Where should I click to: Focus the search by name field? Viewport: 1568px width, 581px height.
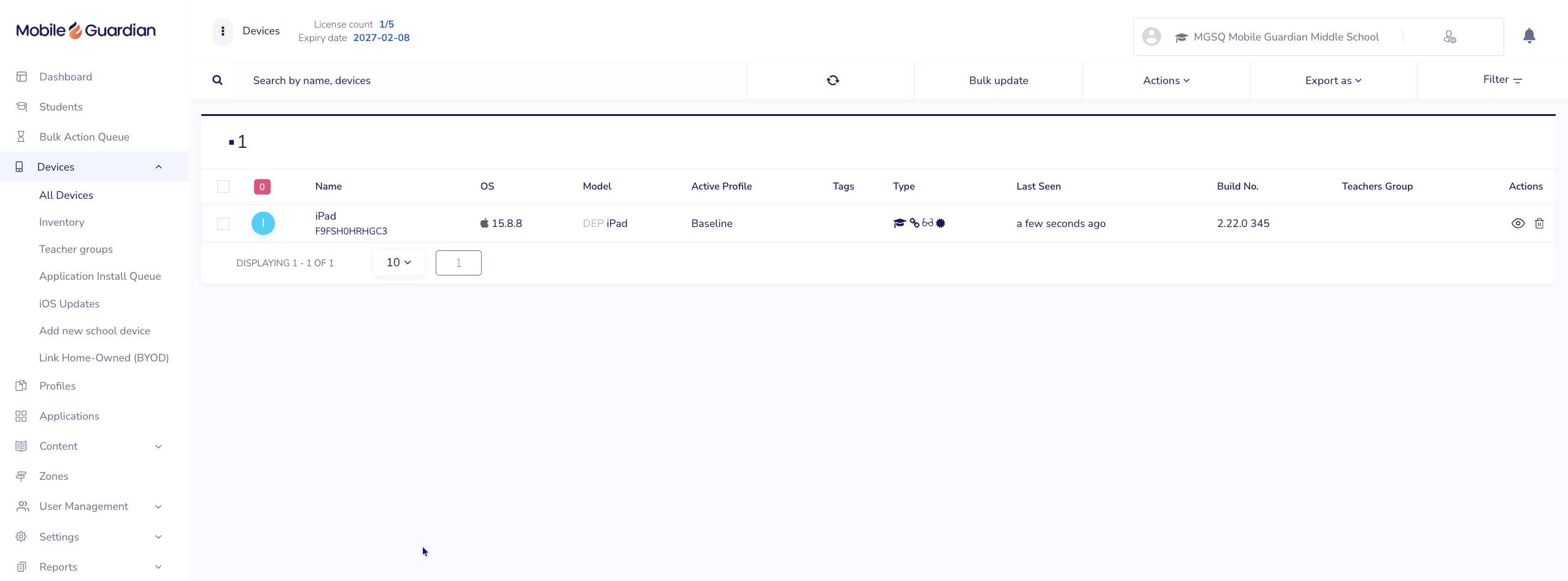point(491,80)
